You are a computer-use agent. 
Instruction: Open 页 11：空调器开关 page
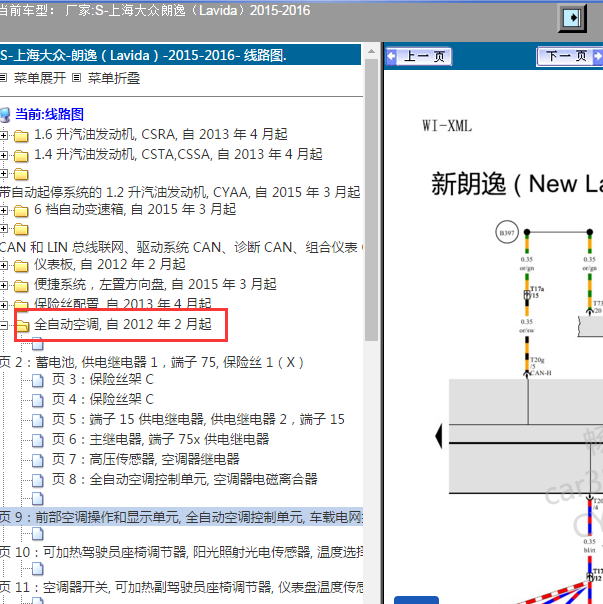pyautogui.click(x=181, y=587)
